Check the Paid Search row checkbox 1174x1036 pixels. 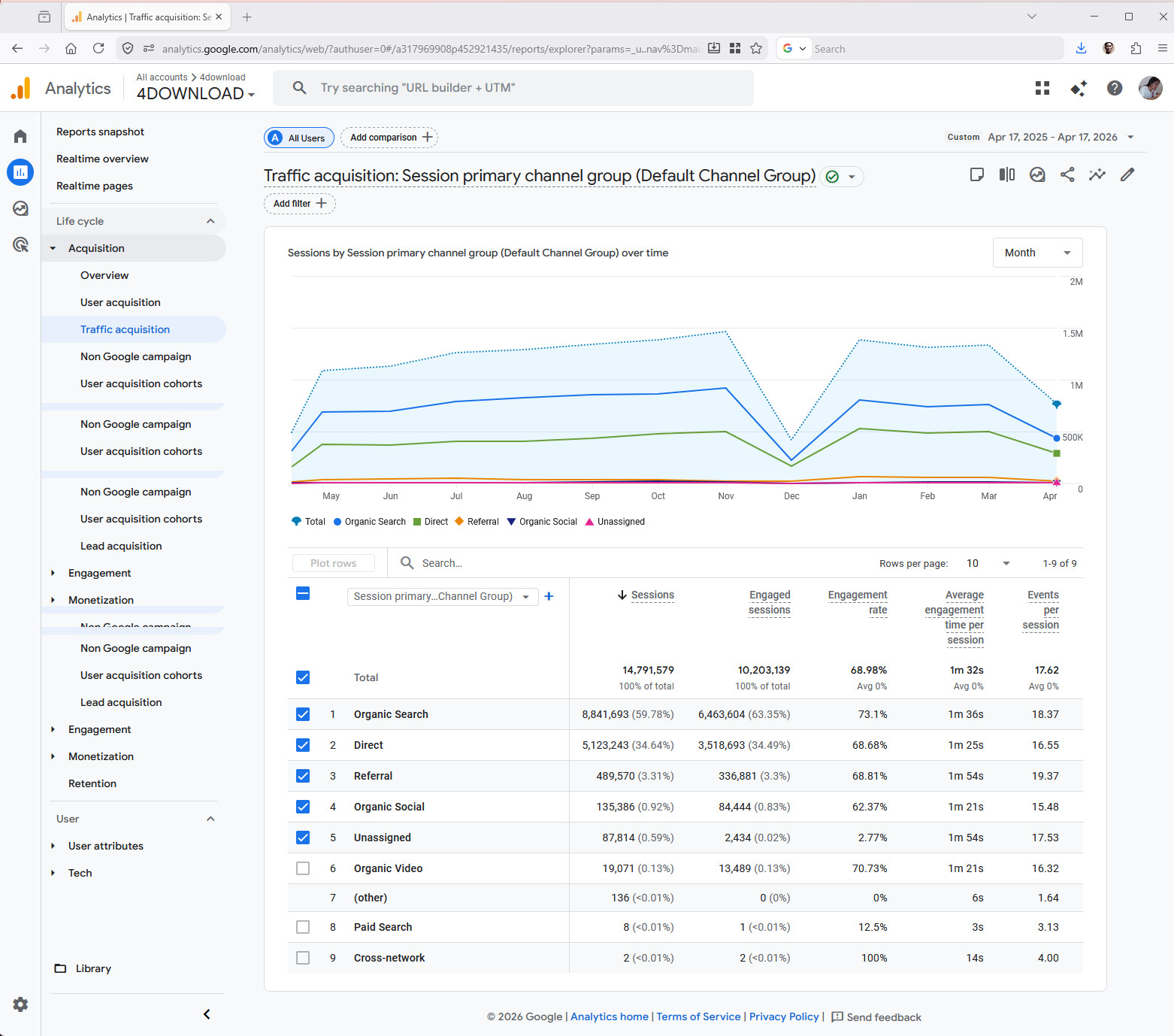pyautogui.click(x=303, y=927)
